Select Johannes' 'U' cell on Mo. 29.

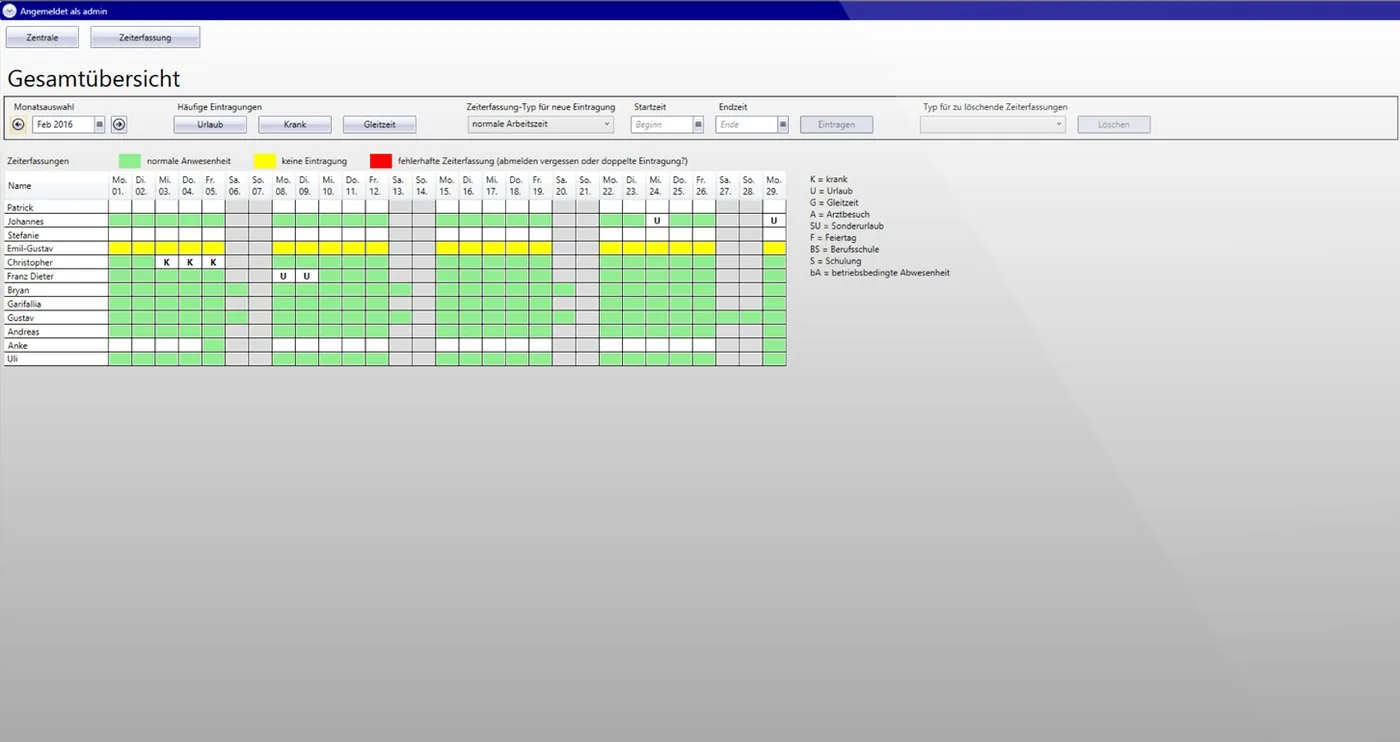click(774, 220)
